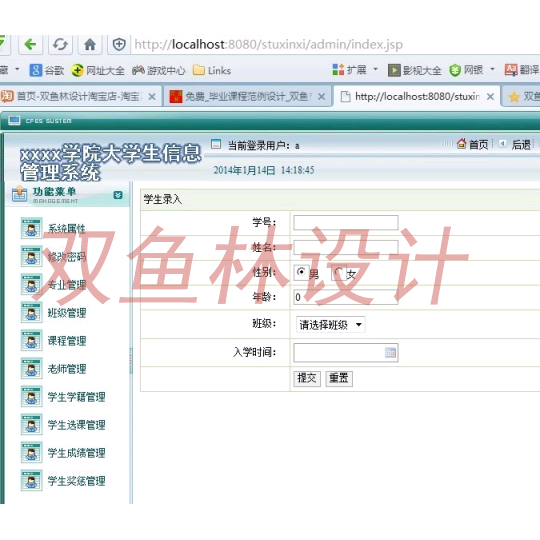Open 学生选课管理 menu link
The width and height of the screenshot is (540, 540).
[x=76, y=425]
